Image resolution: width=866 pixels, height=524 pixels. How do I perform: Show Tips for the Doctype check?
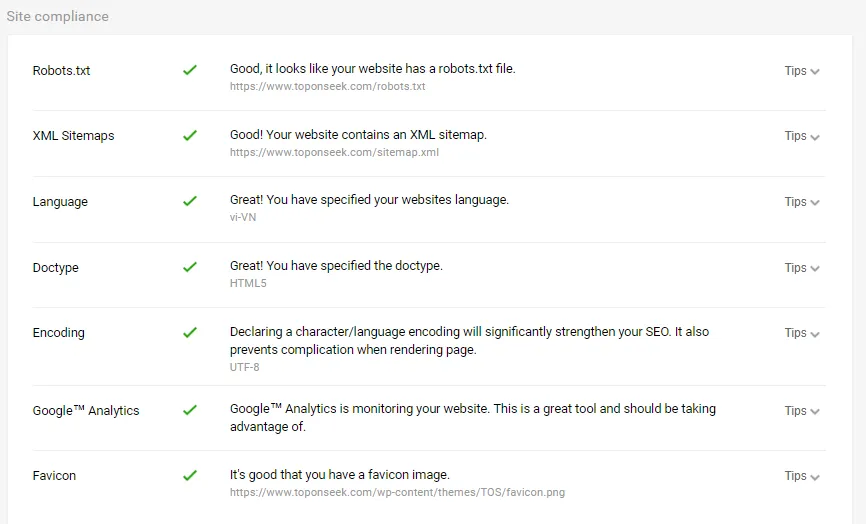(802, 268)
